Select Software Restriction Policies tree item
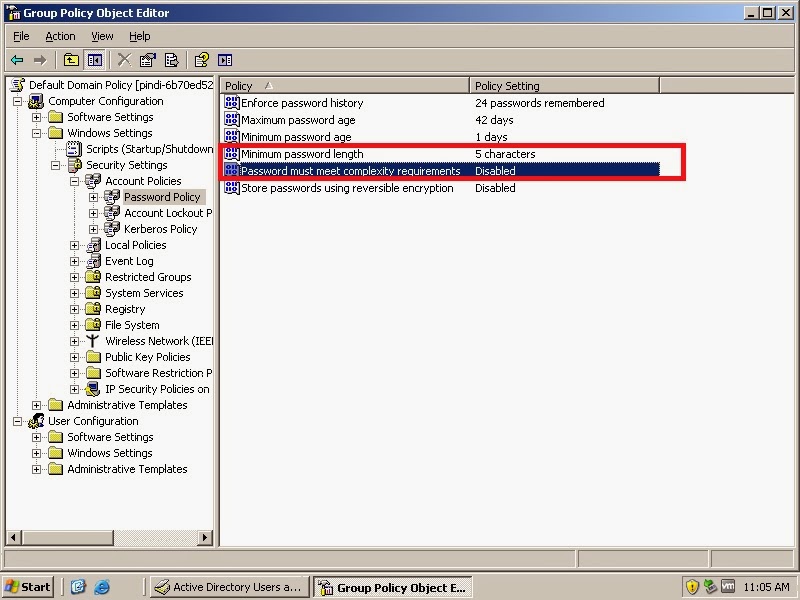This screenshot has height=600, width=800. pyautogui.click(x=159, y=373)
